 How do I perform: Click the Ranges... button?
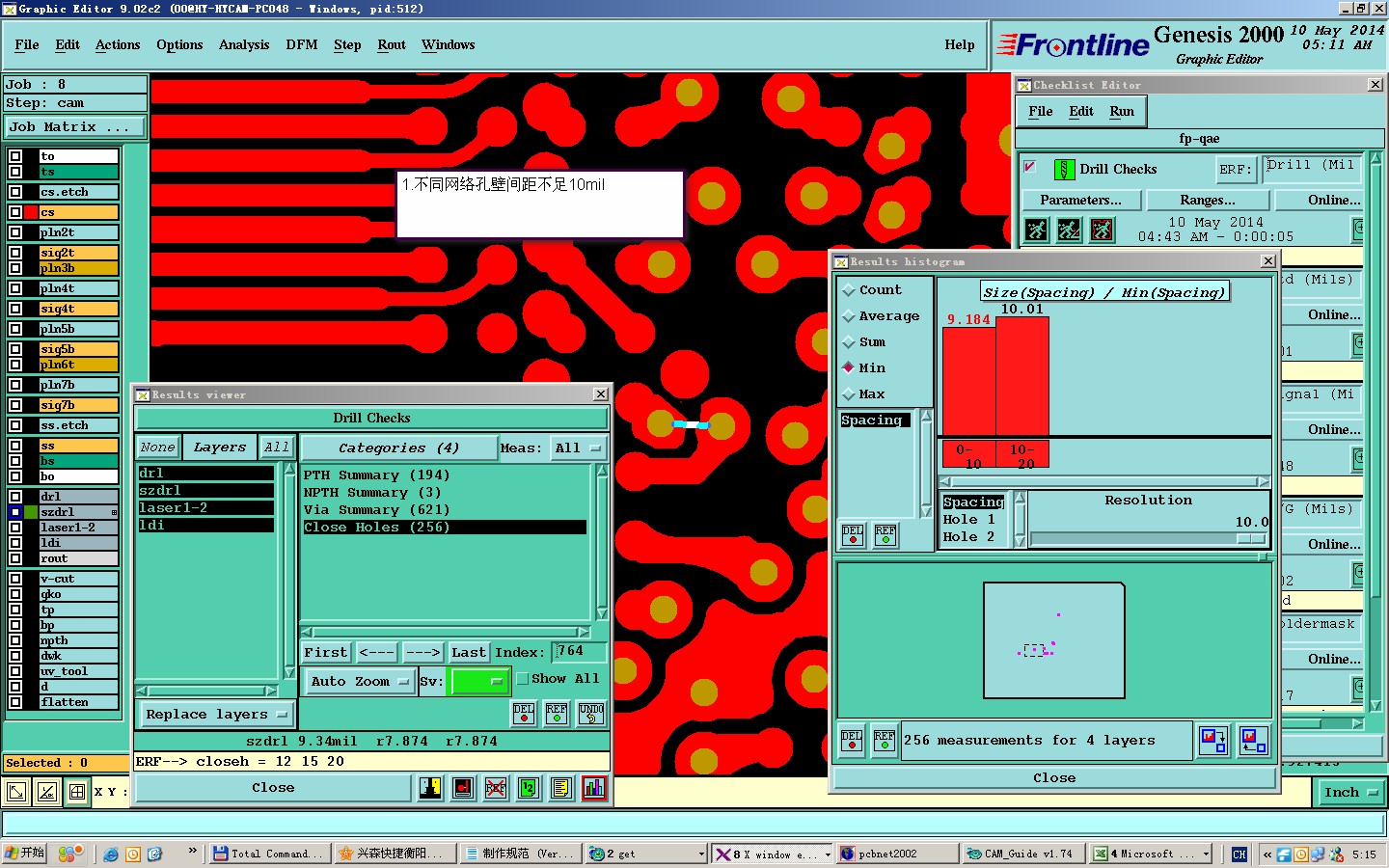[x=1208, y=201]
